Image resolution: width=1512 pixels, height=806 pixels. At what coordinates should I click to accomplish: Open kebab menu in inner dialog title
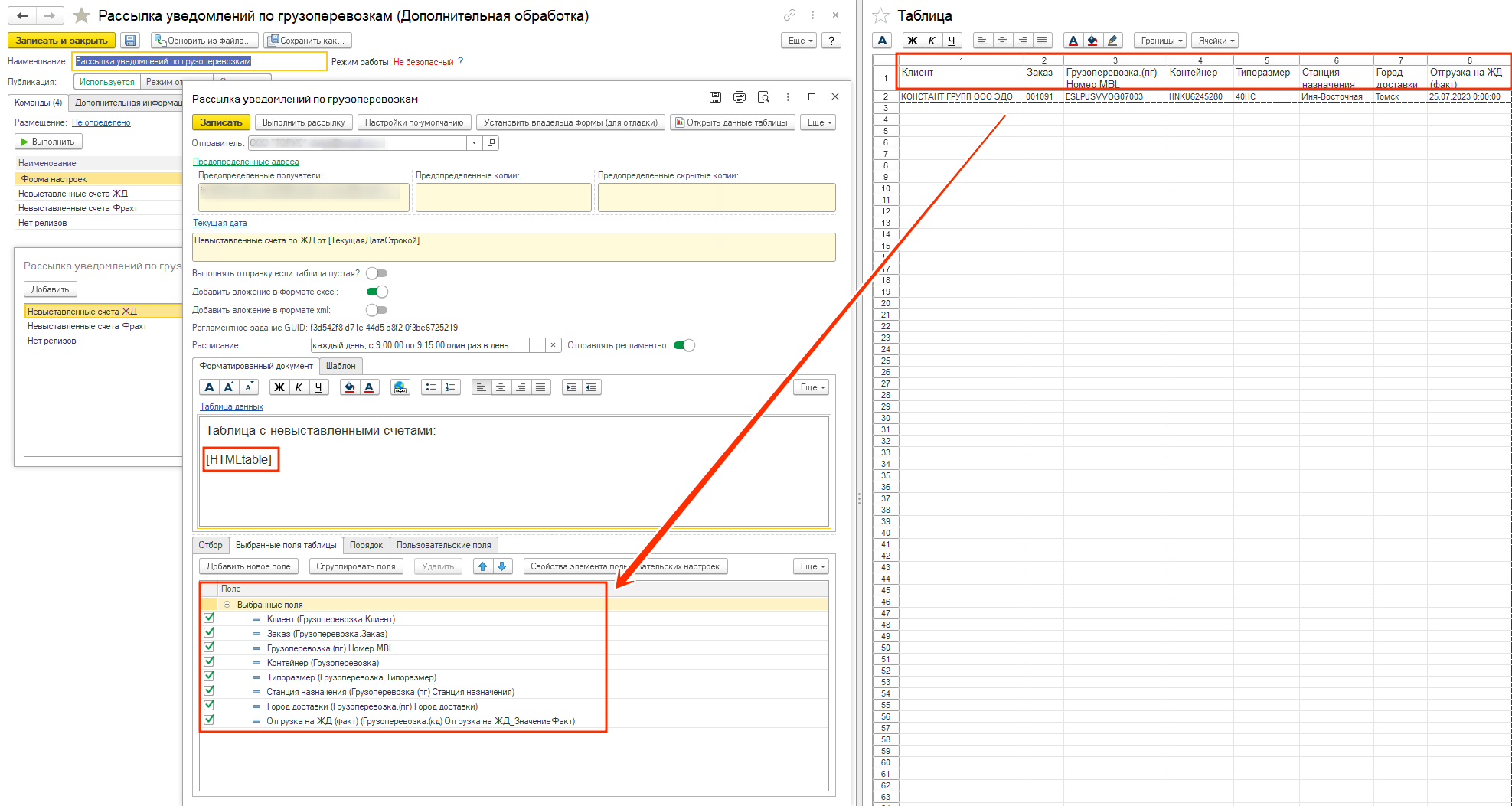pyautogui.click(x=788, y=97)
